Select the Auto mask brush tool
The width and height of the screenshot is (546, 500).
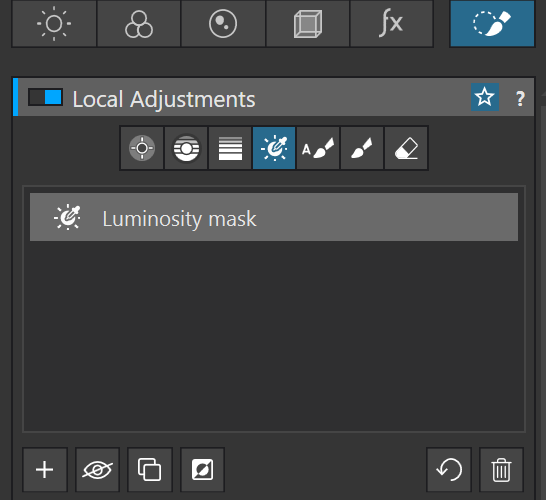pos(318,148)
